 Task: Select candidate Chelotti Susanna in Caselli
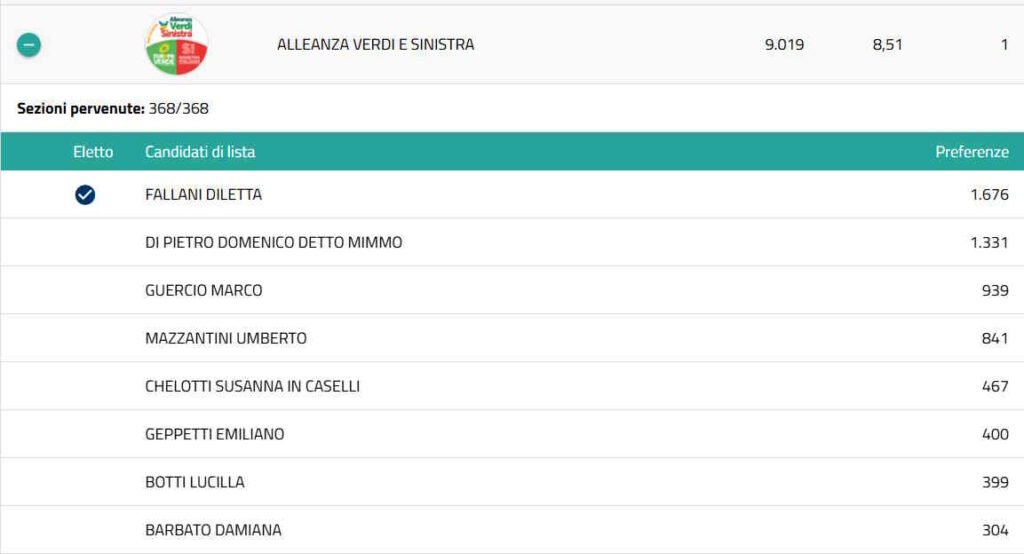coord(252,387)
